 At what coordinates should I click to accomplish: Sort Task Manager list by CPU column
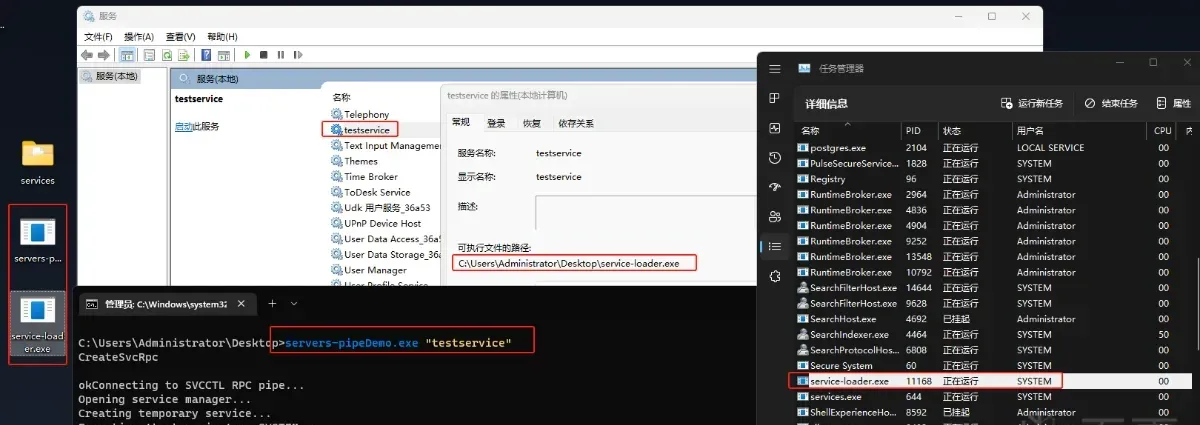click(1161, 130)
